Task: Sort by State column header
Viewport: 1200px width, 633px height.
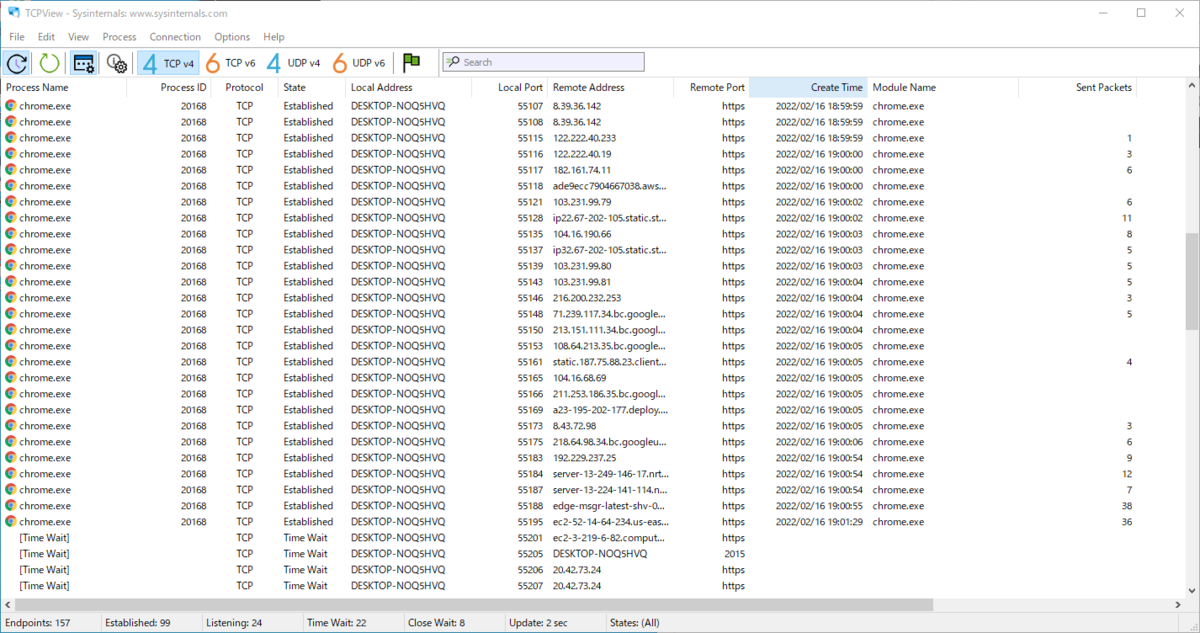Action: 312,88
